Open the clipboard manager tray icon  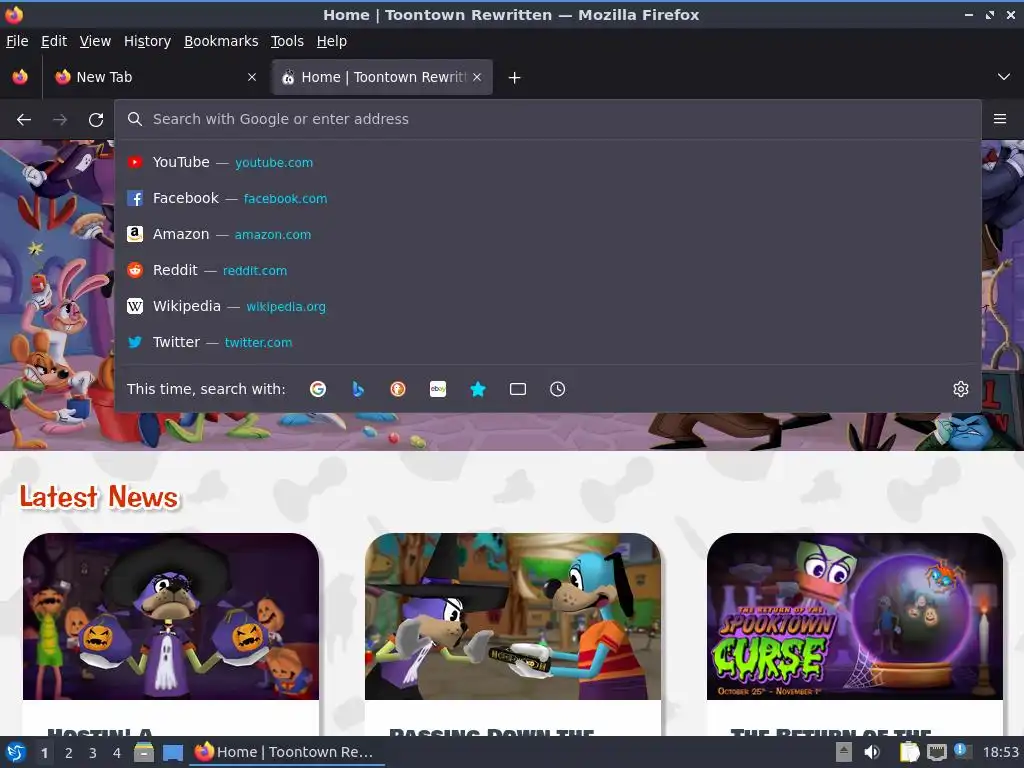click(910, 753)
